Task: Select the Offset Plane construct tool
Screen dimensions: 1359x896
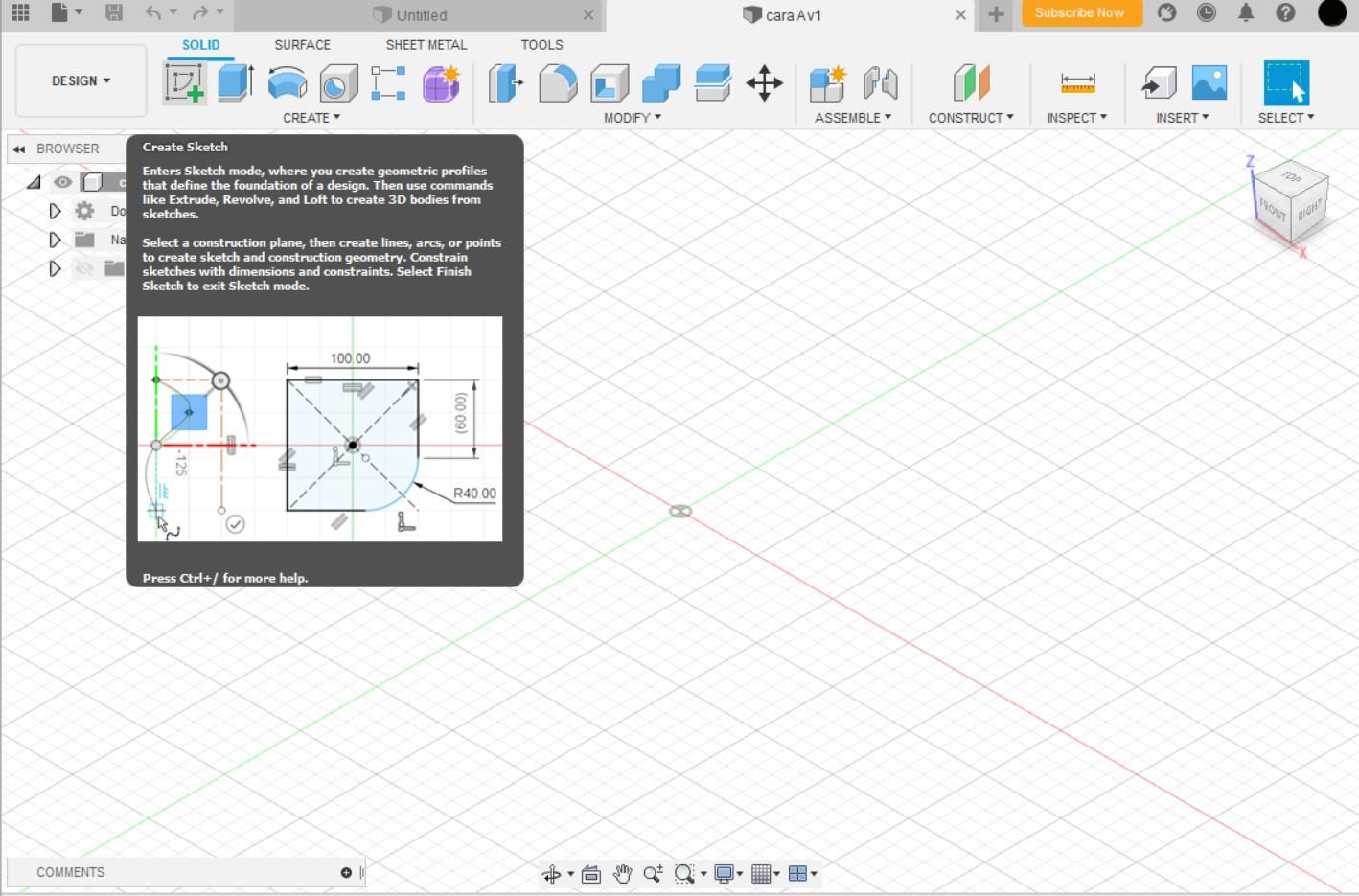Action: click(x=971, y=83)
